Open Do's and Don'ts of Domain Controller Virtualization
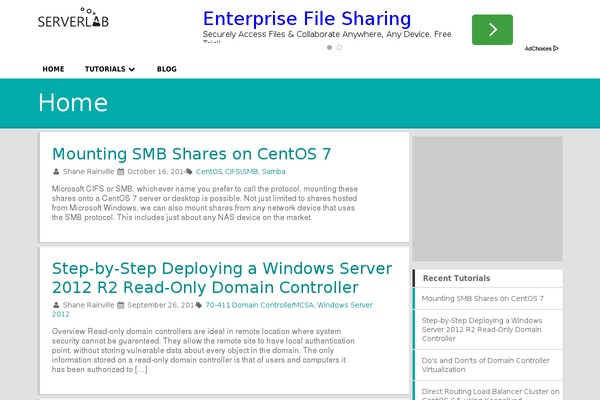This screenshot has width=600, height=400. (x=485, y=365)
